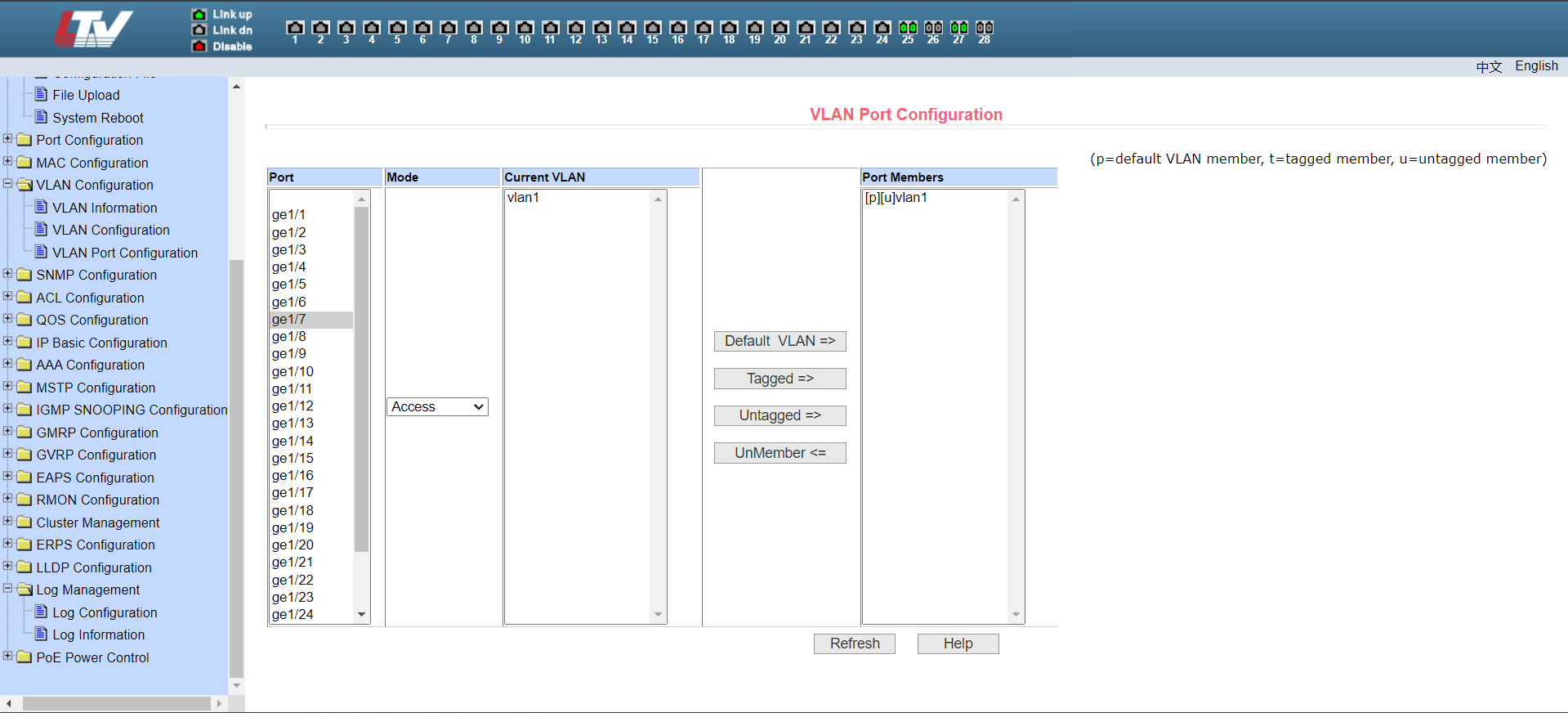Viewport: 1568px width, 713px height.
Task: Select port ge1/12 in Port list
Action: click(311, 406)
